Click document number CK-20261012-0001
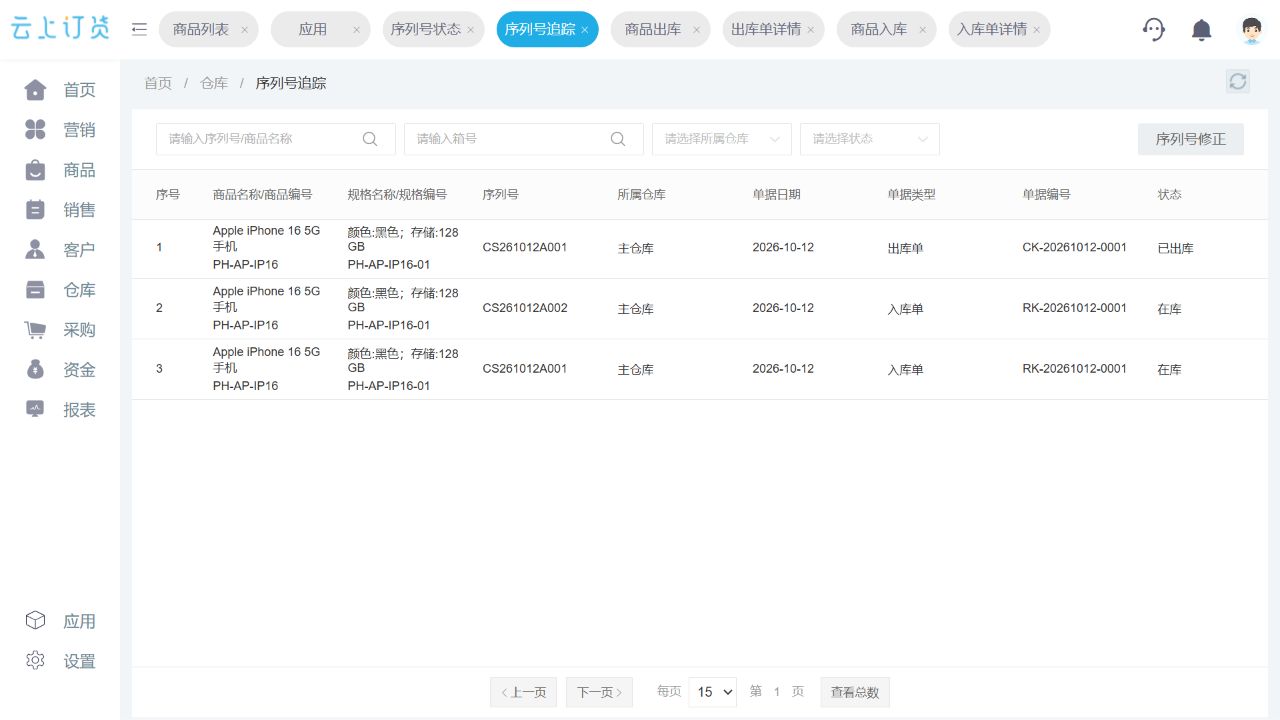This screenshot has width=1280, height=720. pyautogui.click(x=1074, y=247)
